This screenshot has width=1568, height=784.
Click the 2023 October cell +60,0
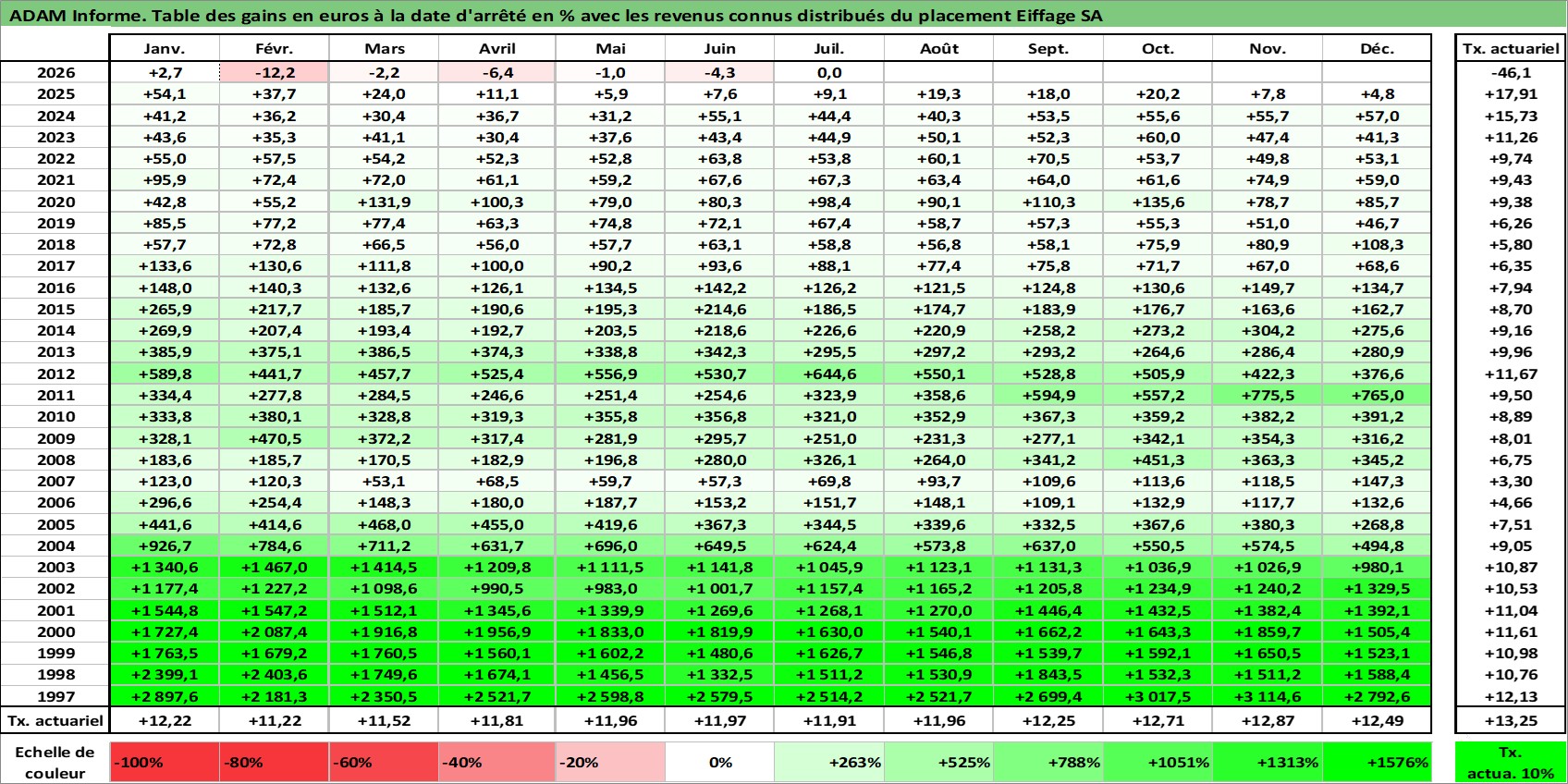1158,137
